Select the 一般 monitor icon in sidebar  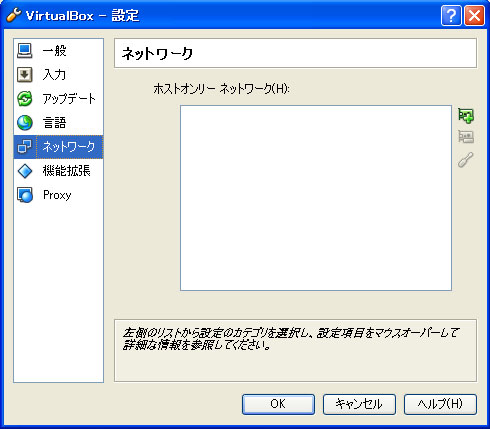tap(25, 51)
